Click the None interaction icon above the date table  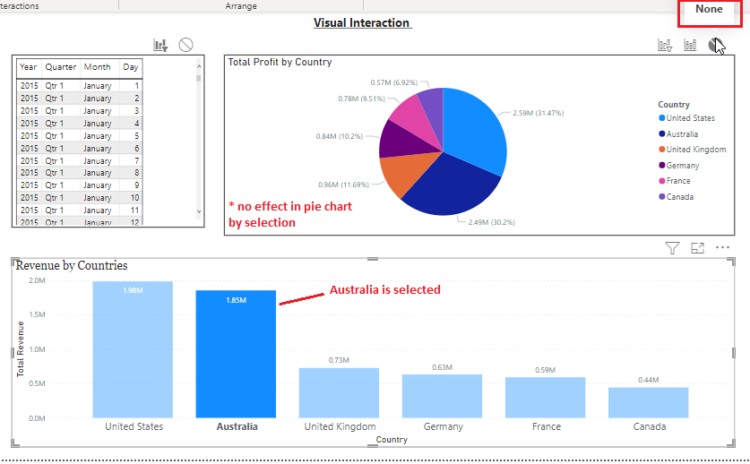pos(186,45)
